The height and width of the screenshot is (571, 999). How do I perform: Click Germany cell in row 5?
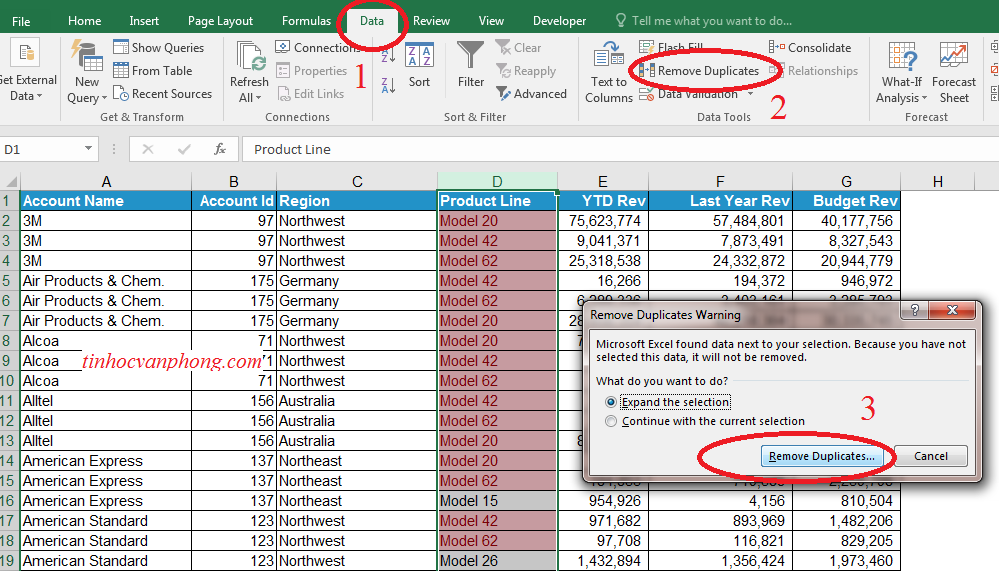pos(357,280)
